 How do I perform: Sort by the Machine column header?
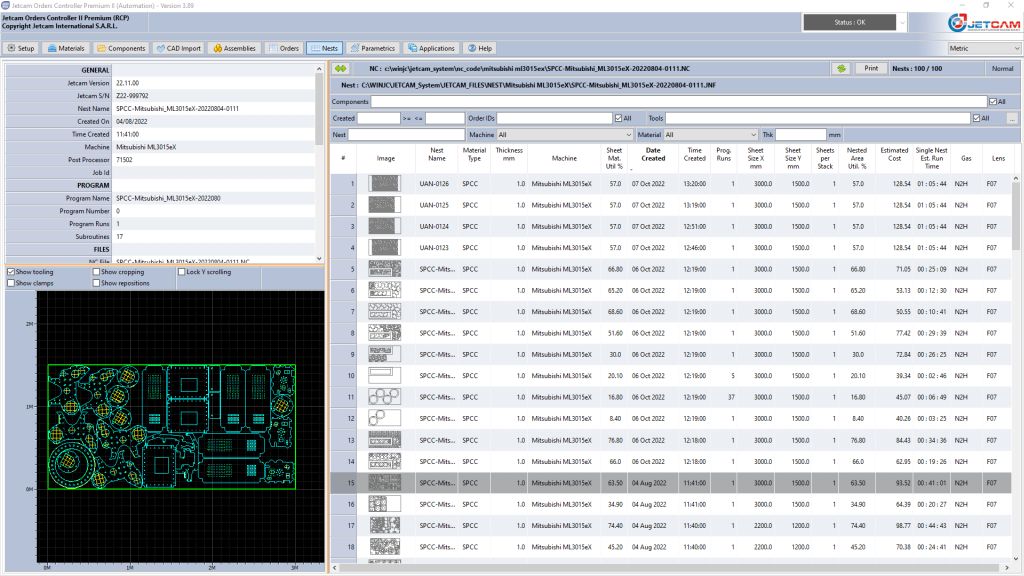coord(564,158)
